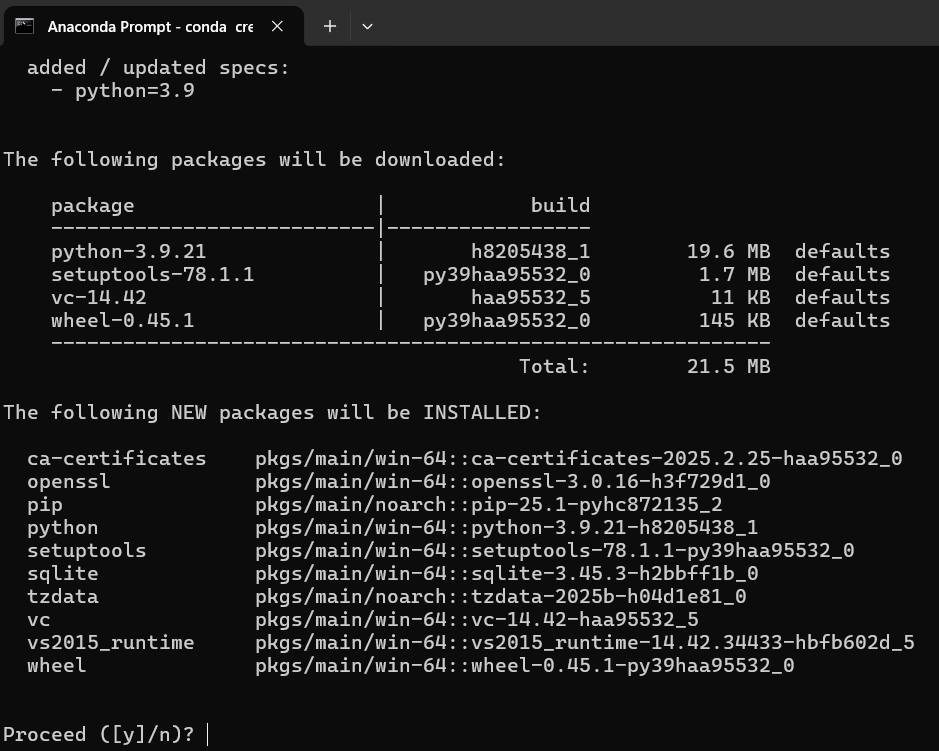
Task: Click the blinking terminal cursor
Action: pos(207,734)
